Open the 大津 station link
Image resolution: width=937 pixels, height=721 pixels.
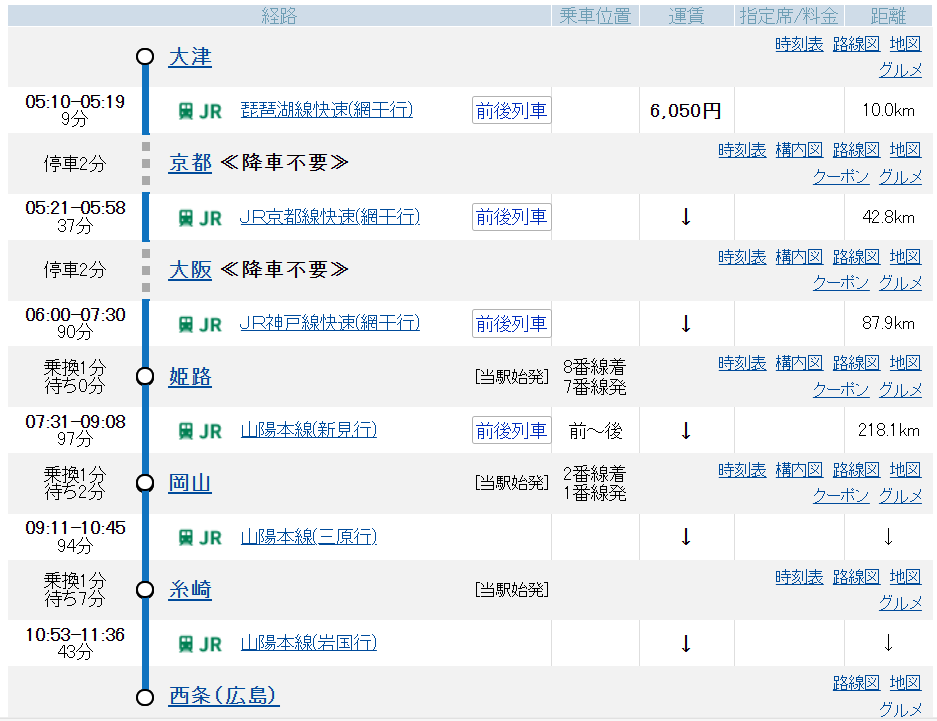pos(190,57)
